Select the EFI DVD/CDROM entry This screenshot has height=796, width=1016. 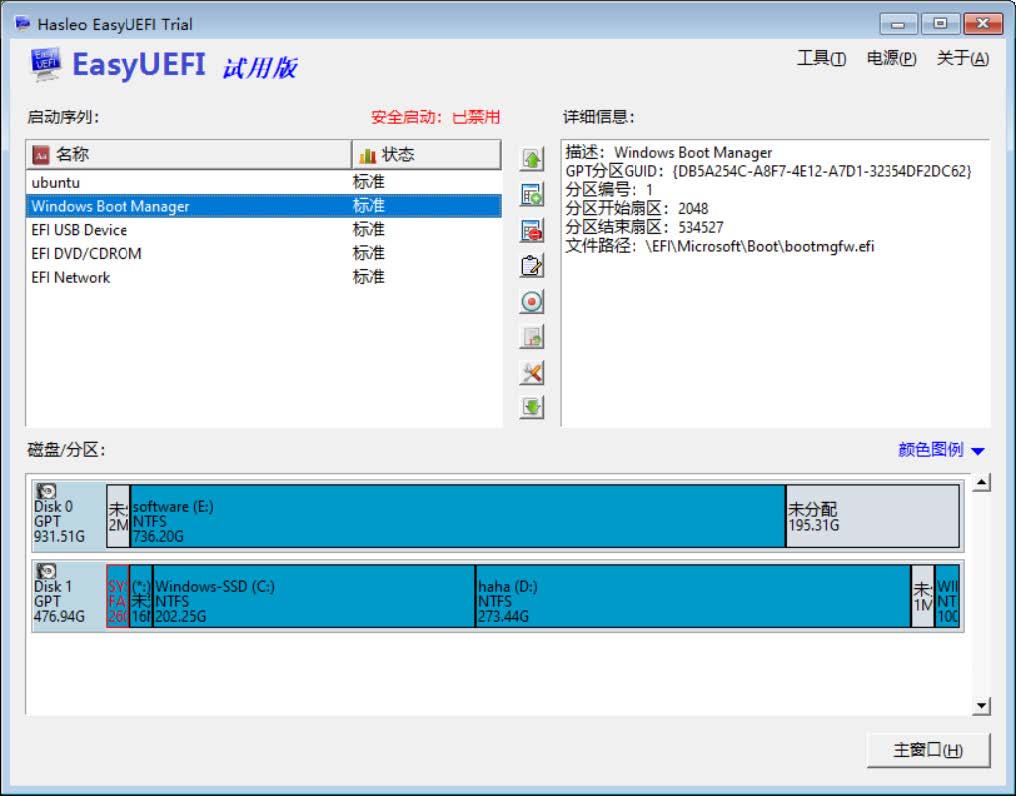pyautogui.click(x=264, y=253)
